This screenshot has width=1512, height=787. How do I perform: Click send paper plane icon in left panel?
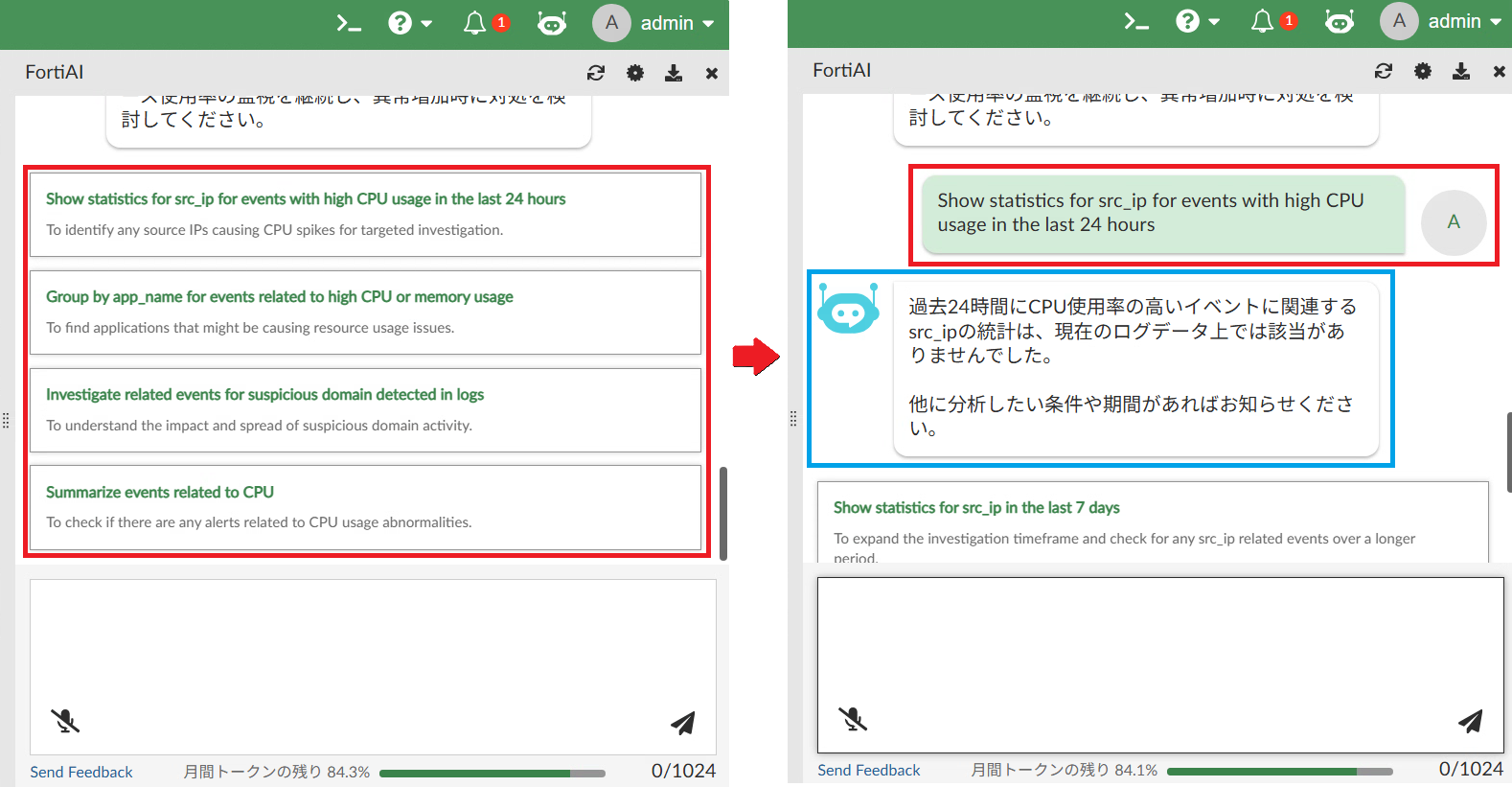(x=682, y=723)
